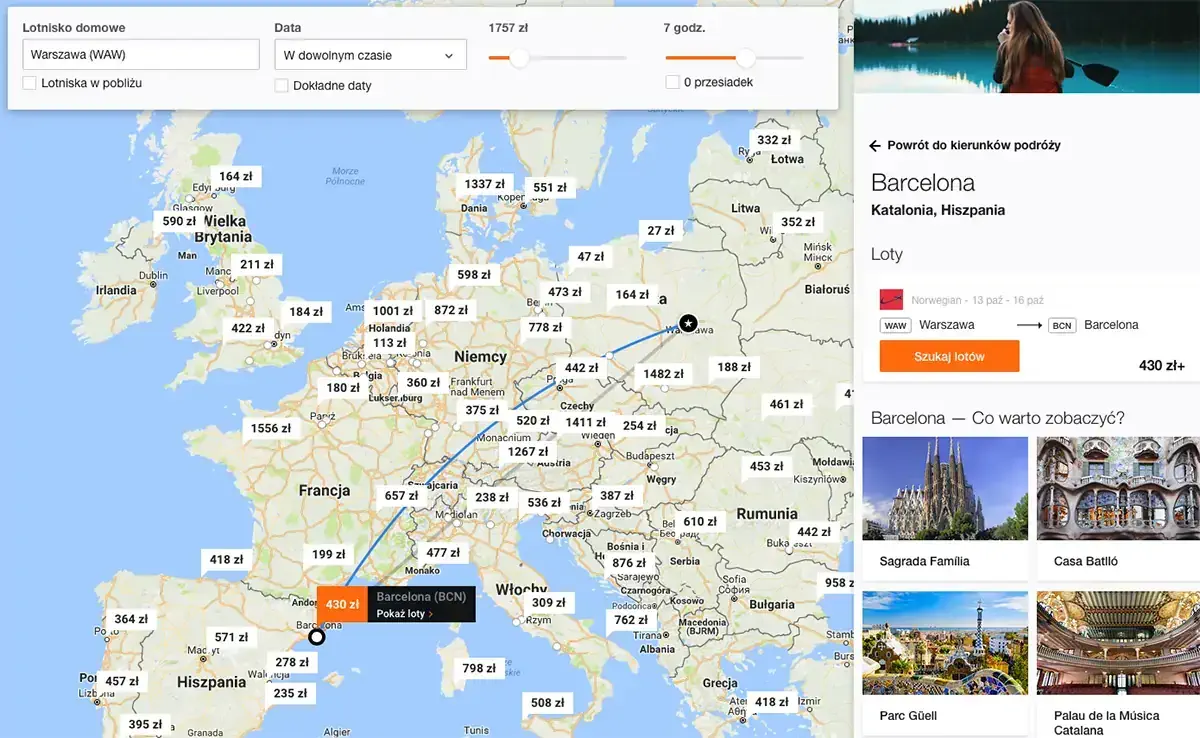Click Pokaż loty in Barcelona tooltip
The width and height of the screenshot is (1200, 738).
pos(404,614)
